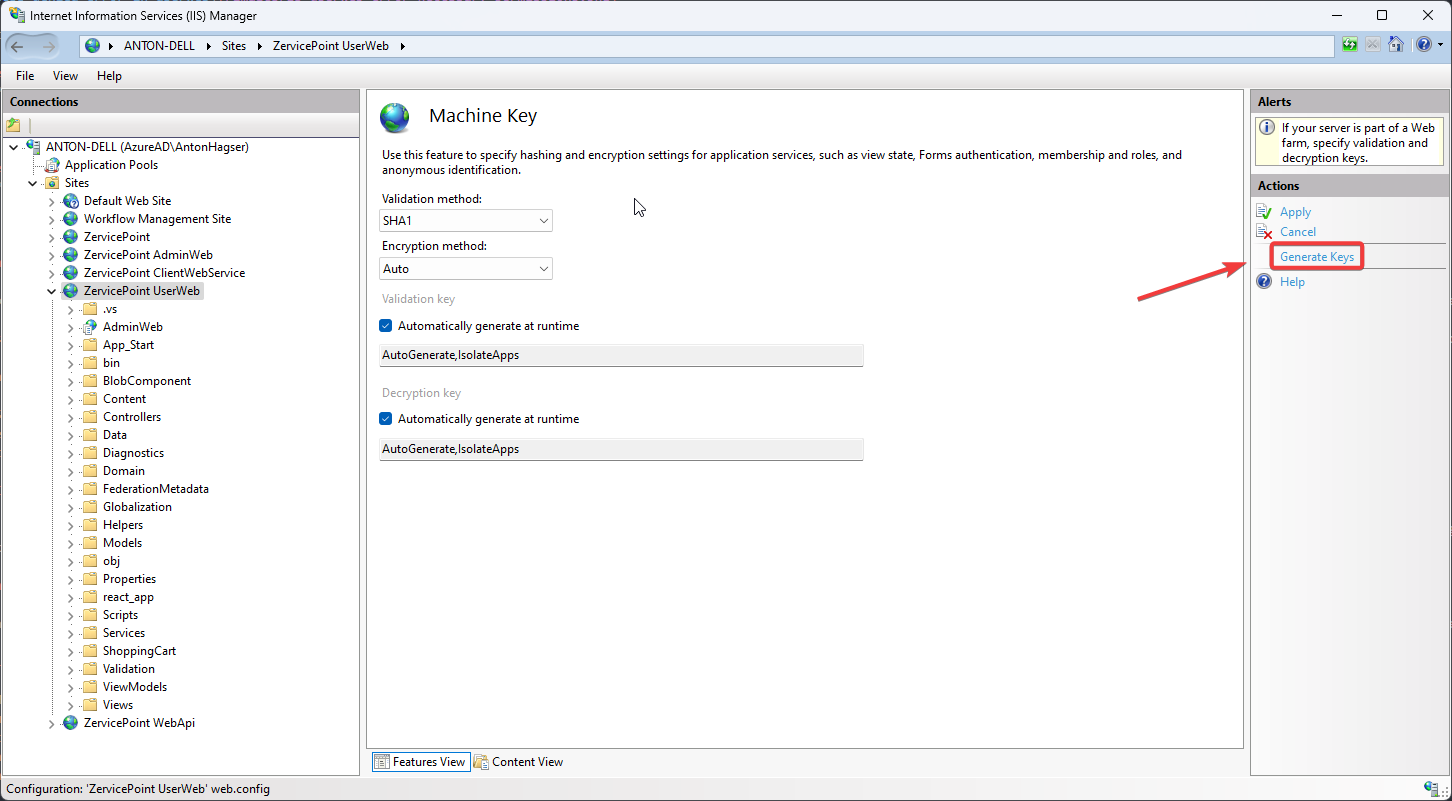Select the Application Pools node icon
The width and height of the screenshot is (1452, 801).
(51, 164)
